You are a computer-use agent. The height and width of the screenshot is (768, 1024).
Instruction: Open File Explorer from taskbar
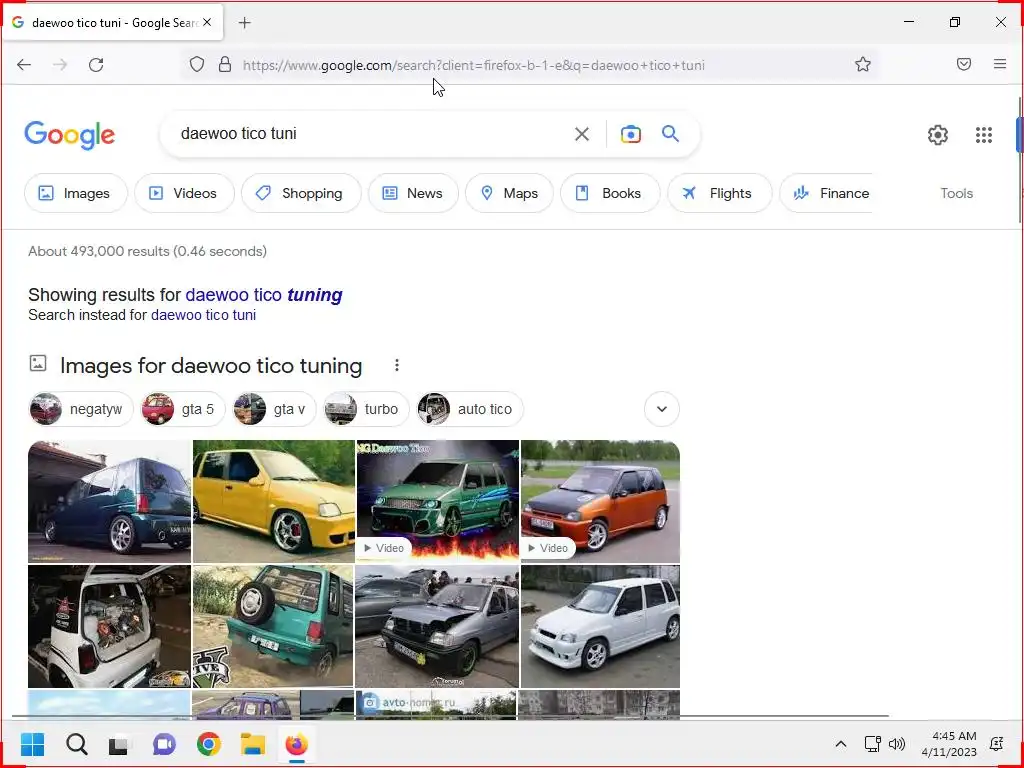coord(253,744)
